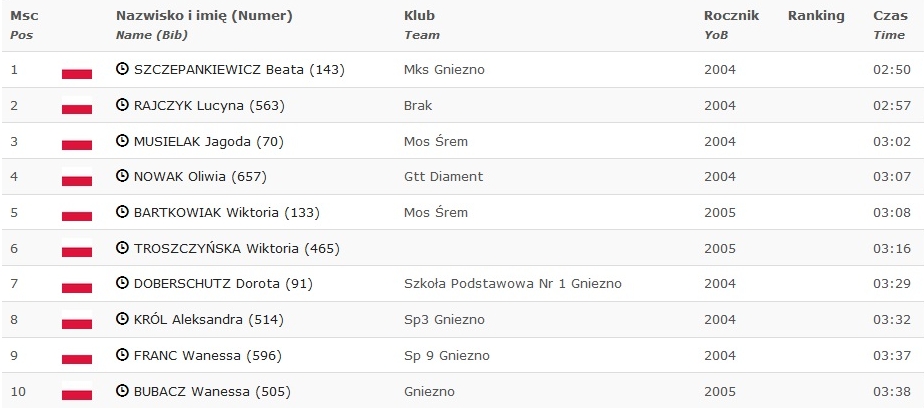The width and height of the screenshot is (924, 408).
Task: Click Polish flag in position 6 row
Action: pos(77,248)
